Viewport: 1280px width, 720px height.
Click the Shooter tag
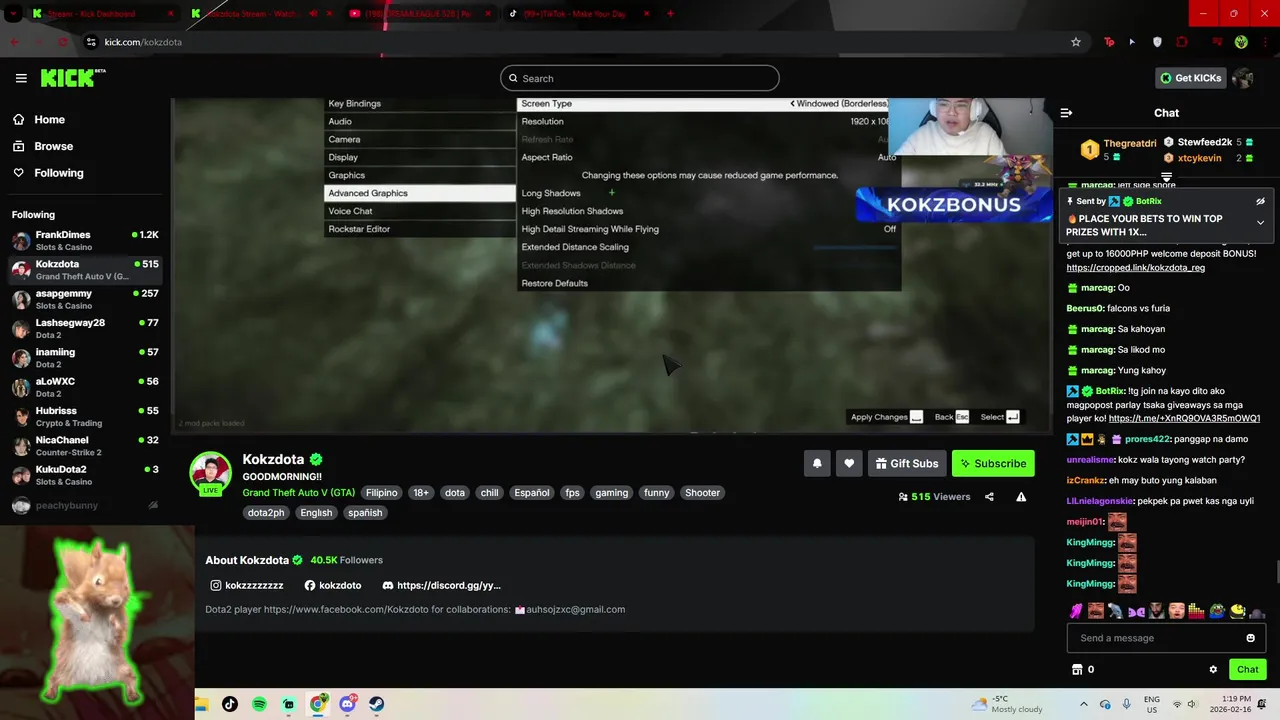[702, 493]
